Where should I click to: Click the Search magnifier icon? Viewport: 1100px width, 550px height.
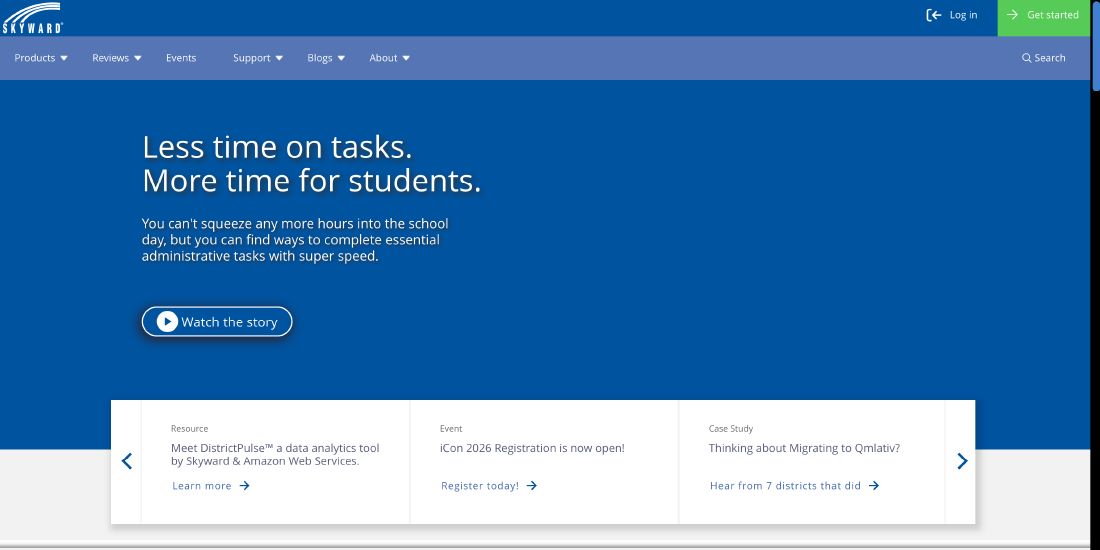point(1026,58)
